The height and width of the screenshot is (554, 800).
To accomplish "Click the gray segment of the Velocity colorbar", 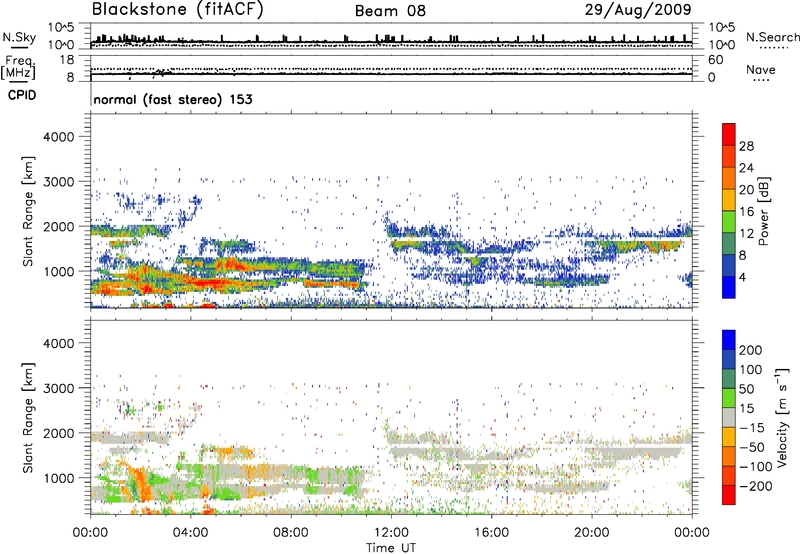I will click(729, 417).
